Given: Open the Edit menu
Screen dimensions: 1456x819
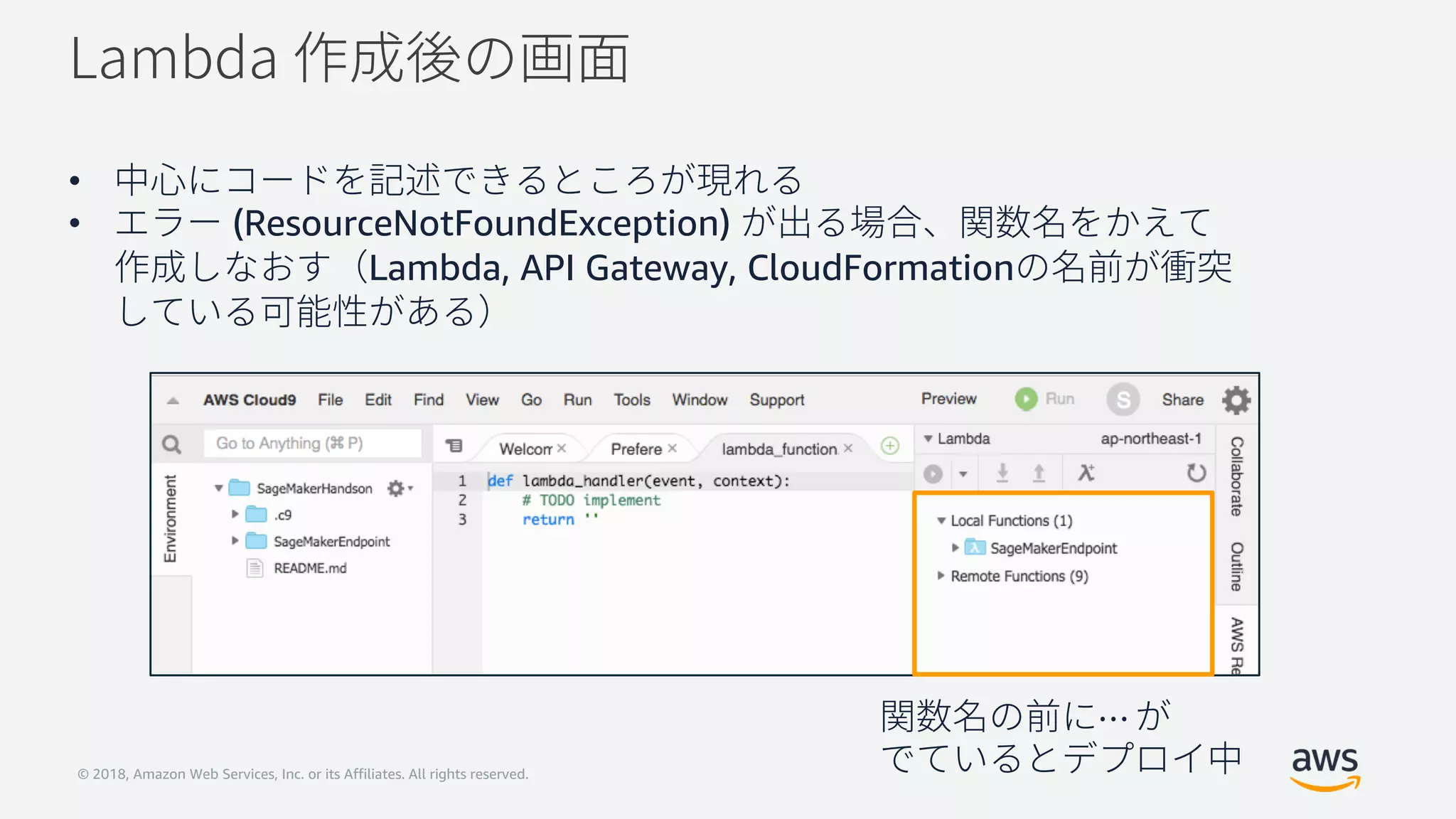Looking at the screenshot, I should (378, 400).
